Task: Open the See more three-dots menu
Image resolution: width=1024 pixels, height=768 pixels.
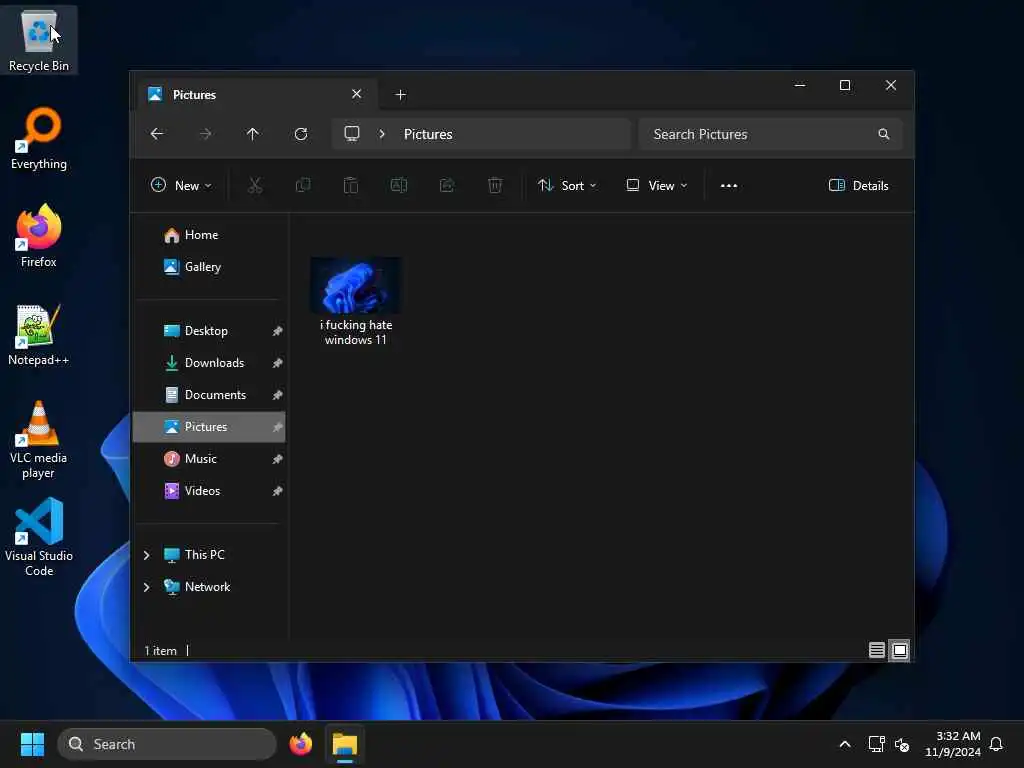Action: (x=729, y=185)
